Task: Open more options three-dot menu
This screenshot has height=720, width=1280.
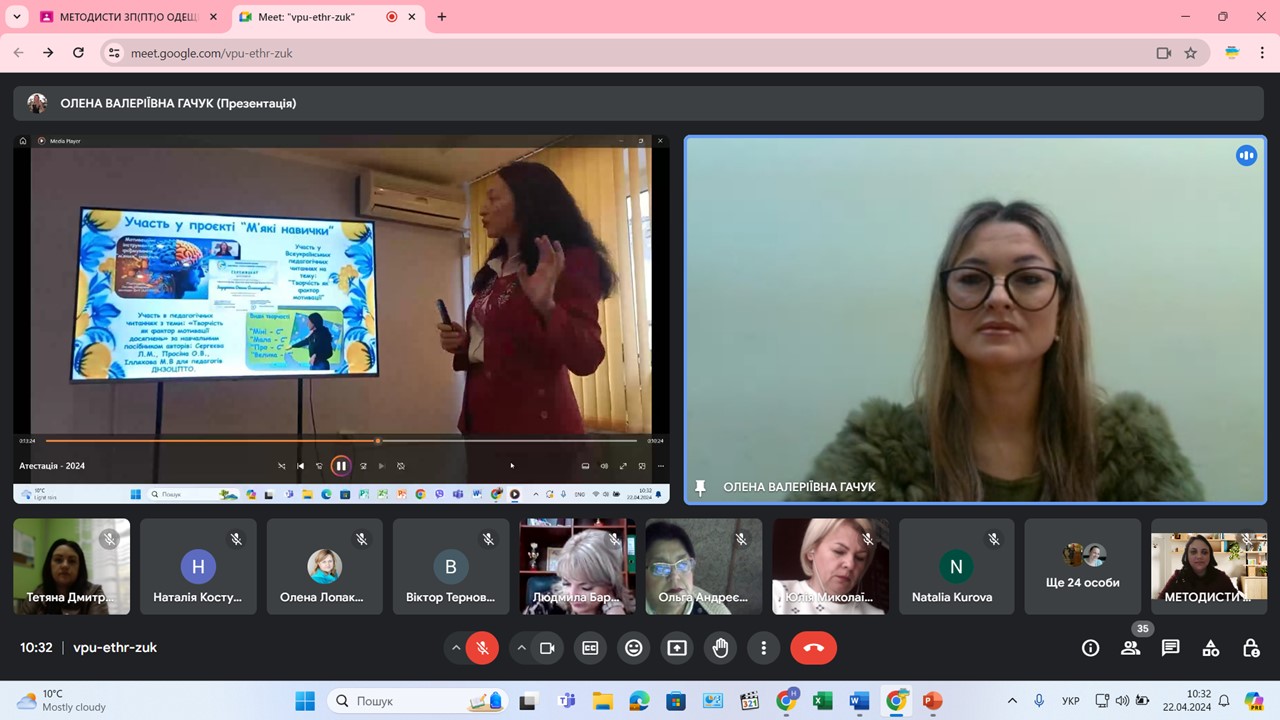Action: click(x=763, y=648)
